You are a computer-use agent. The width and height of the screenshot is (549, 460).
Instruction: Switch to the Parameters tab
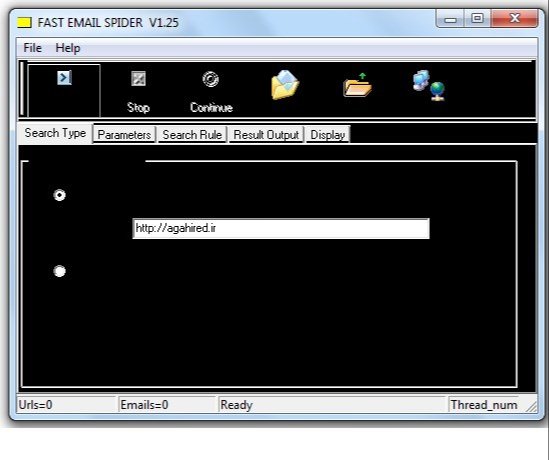pyautogui.click(x=124, y=135)
